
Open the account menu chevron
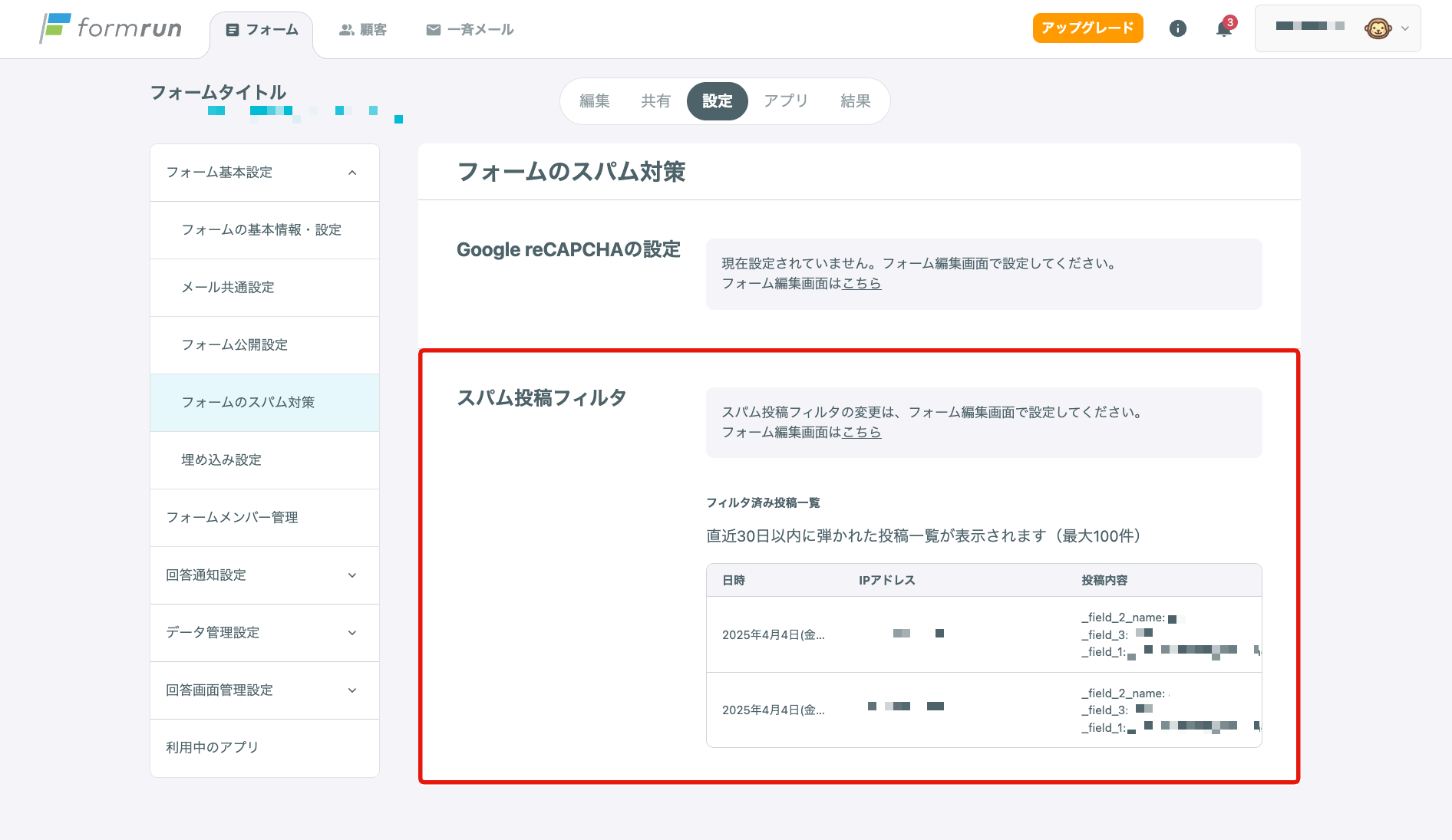1405,28
